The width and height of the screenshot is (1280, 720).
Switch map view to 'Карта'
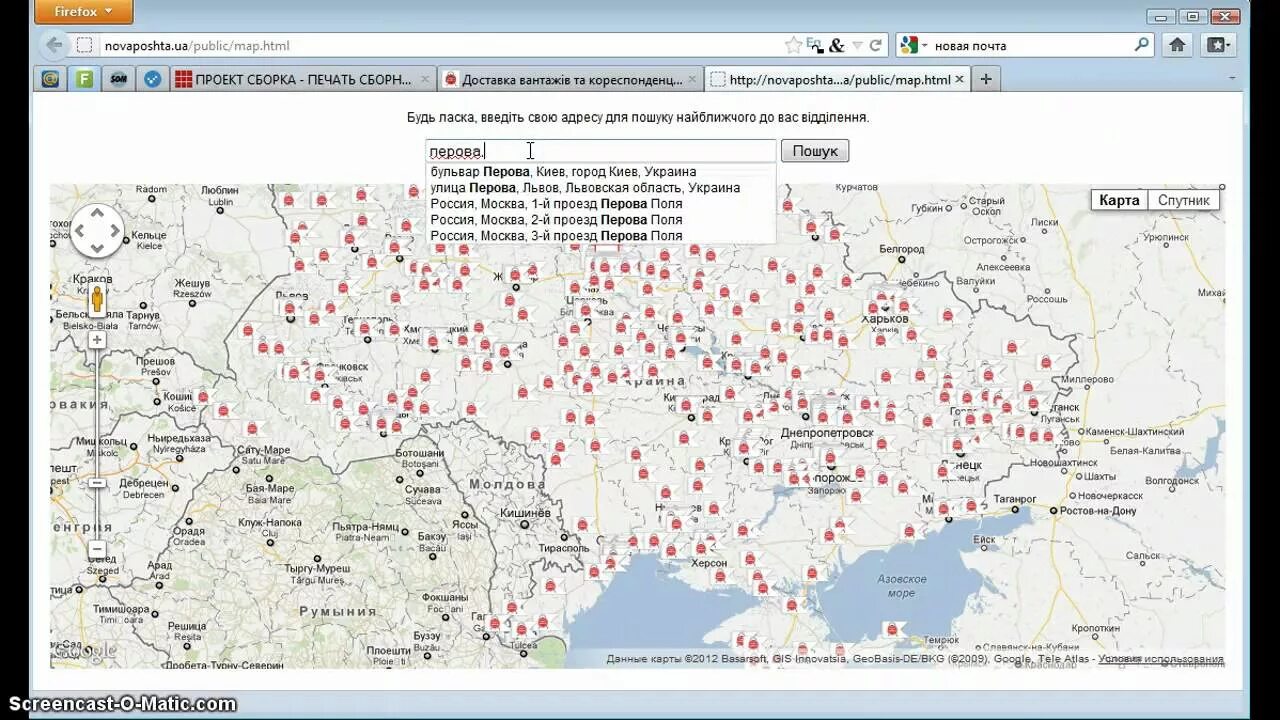click(1119, 200)
